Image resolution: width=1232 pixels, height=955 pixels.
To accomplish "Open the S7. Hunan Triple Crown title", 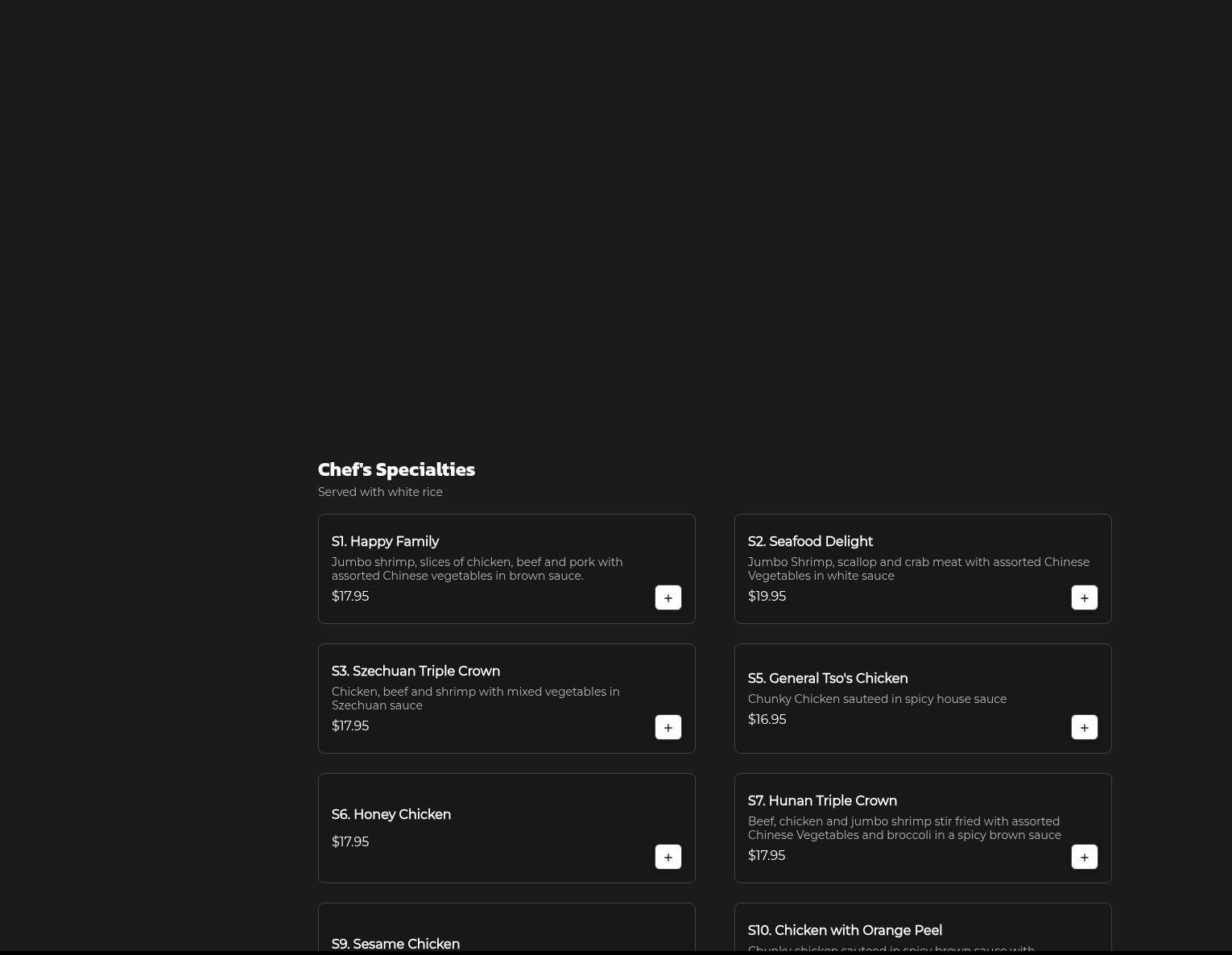I will (822, 801).
